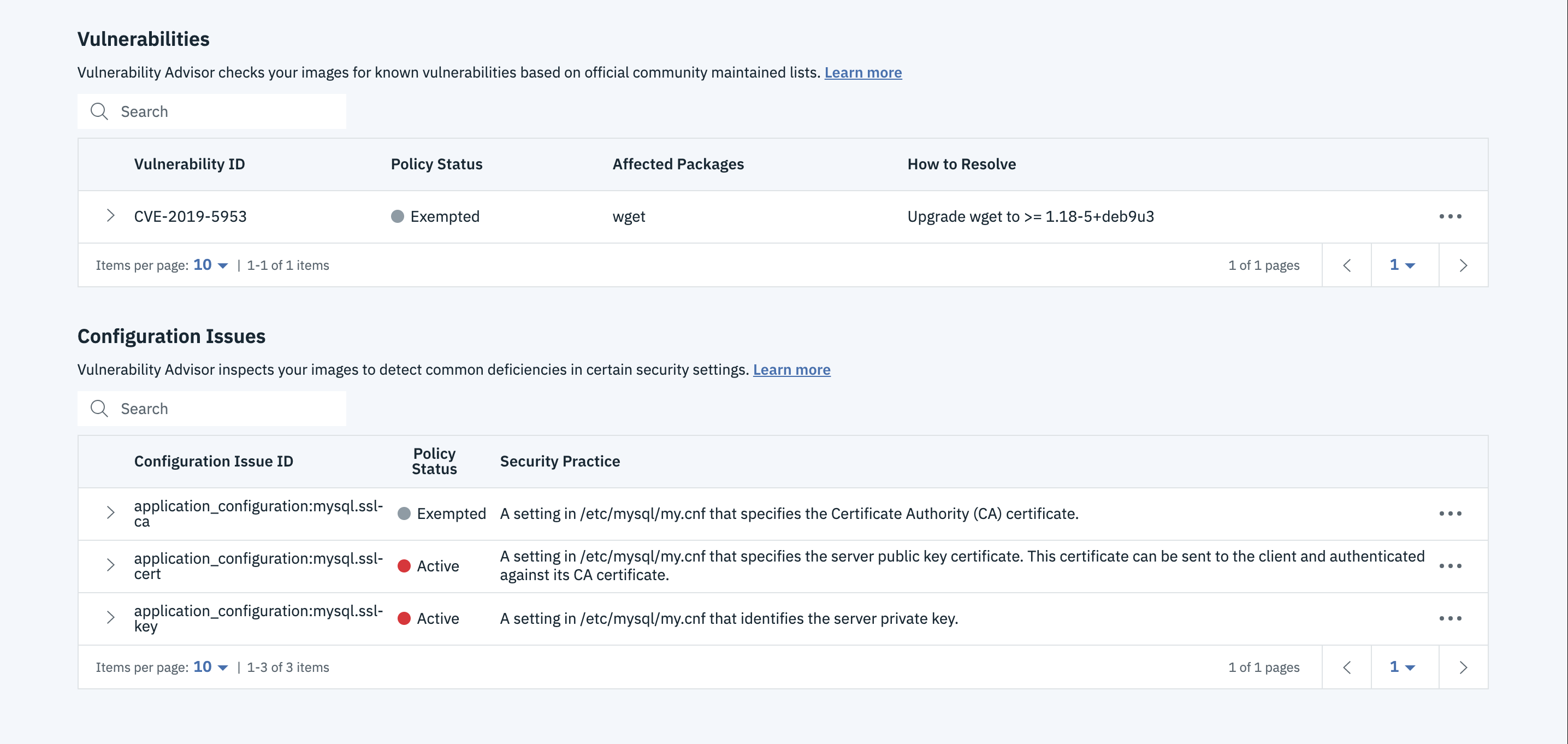
Task: Click Exempted status of mysql.ssl-ca row
Action: (x=442, y=514)
